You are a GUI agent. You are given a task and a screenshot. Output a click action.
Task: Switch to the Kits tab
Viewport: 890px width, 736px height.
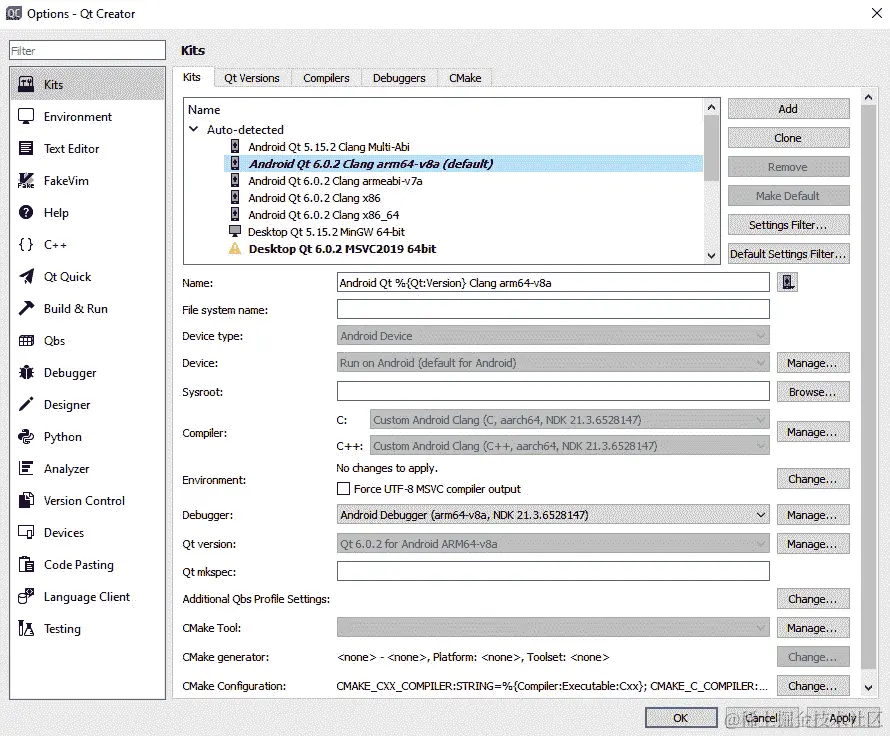tap(192, 77)
